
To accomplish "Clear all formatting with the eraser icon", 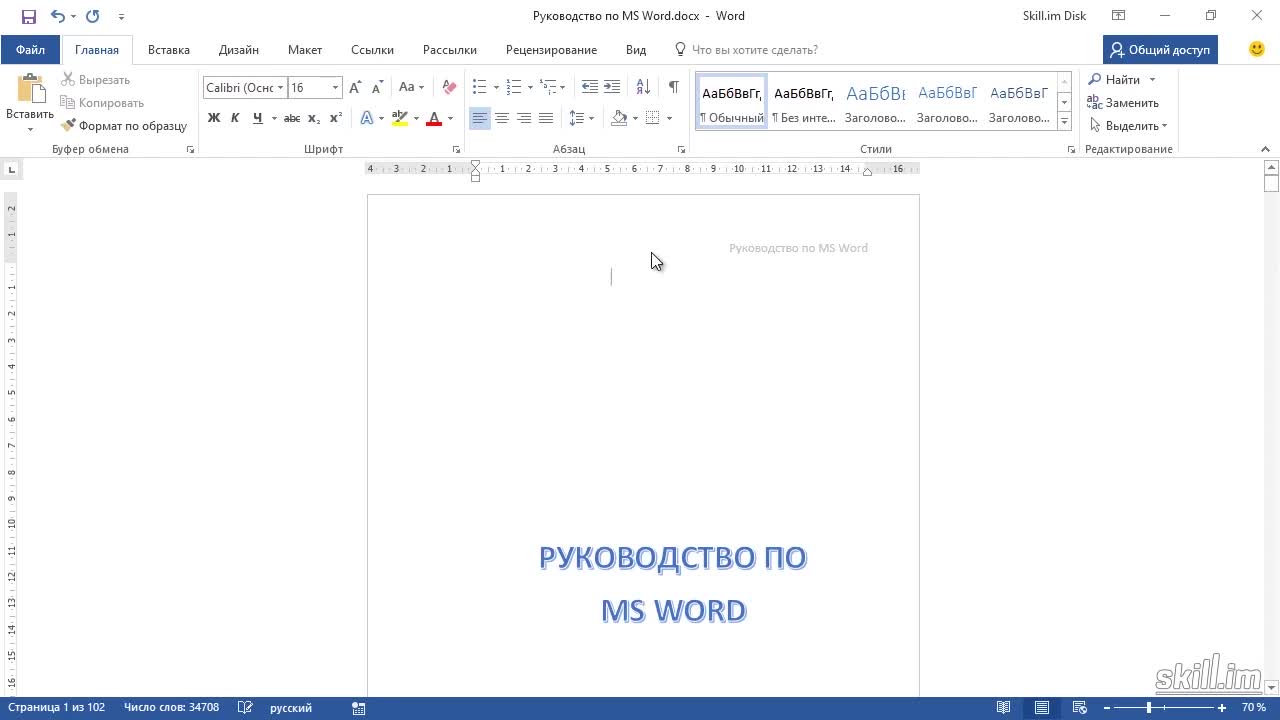I will coord(449,88).
